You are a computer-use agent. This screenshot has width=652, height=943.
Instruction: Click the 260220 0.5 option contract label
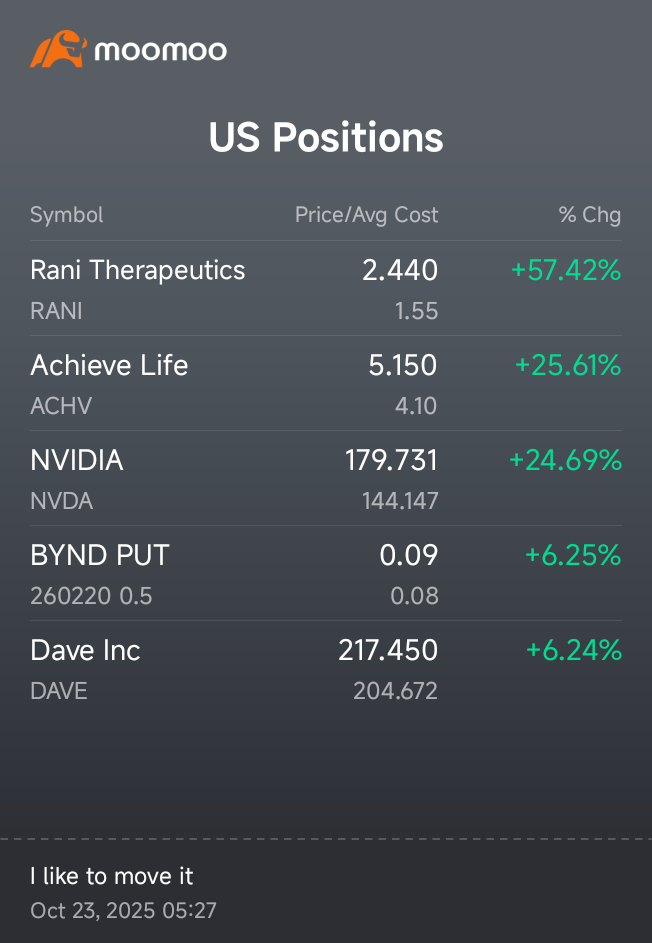pos(91,596)
